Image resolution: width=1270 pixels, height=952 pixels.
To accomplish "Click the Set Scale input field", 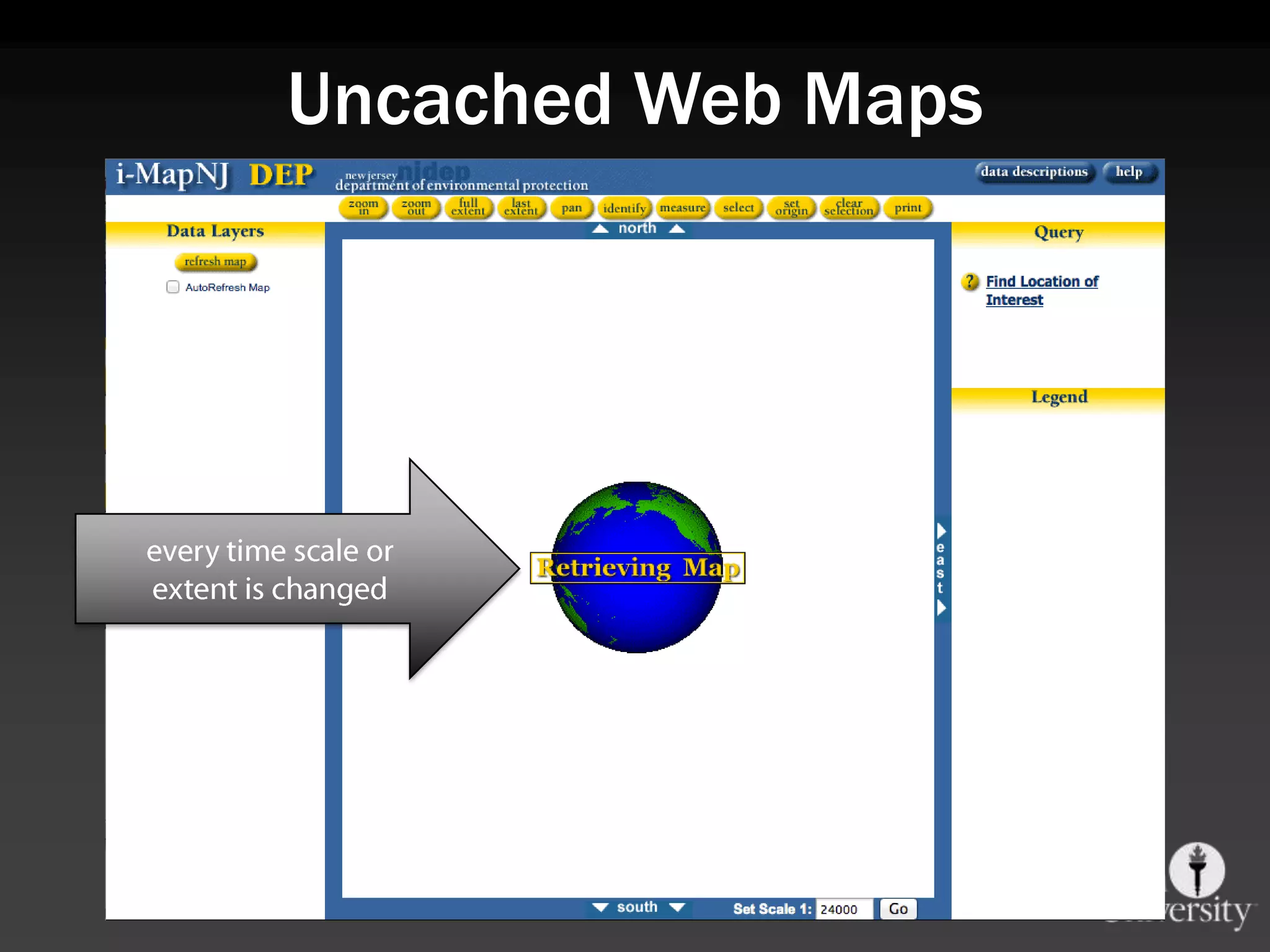I will point(844,909).
